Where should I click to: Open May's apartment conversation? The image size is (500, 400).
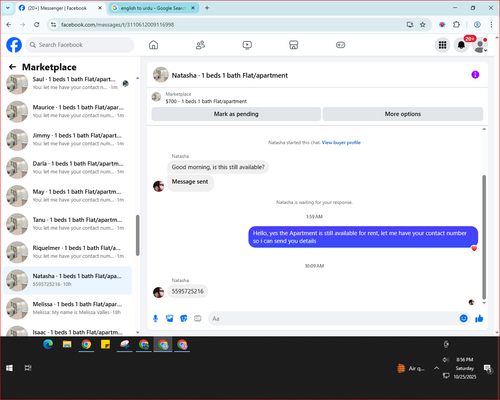(x=68, y=196)
